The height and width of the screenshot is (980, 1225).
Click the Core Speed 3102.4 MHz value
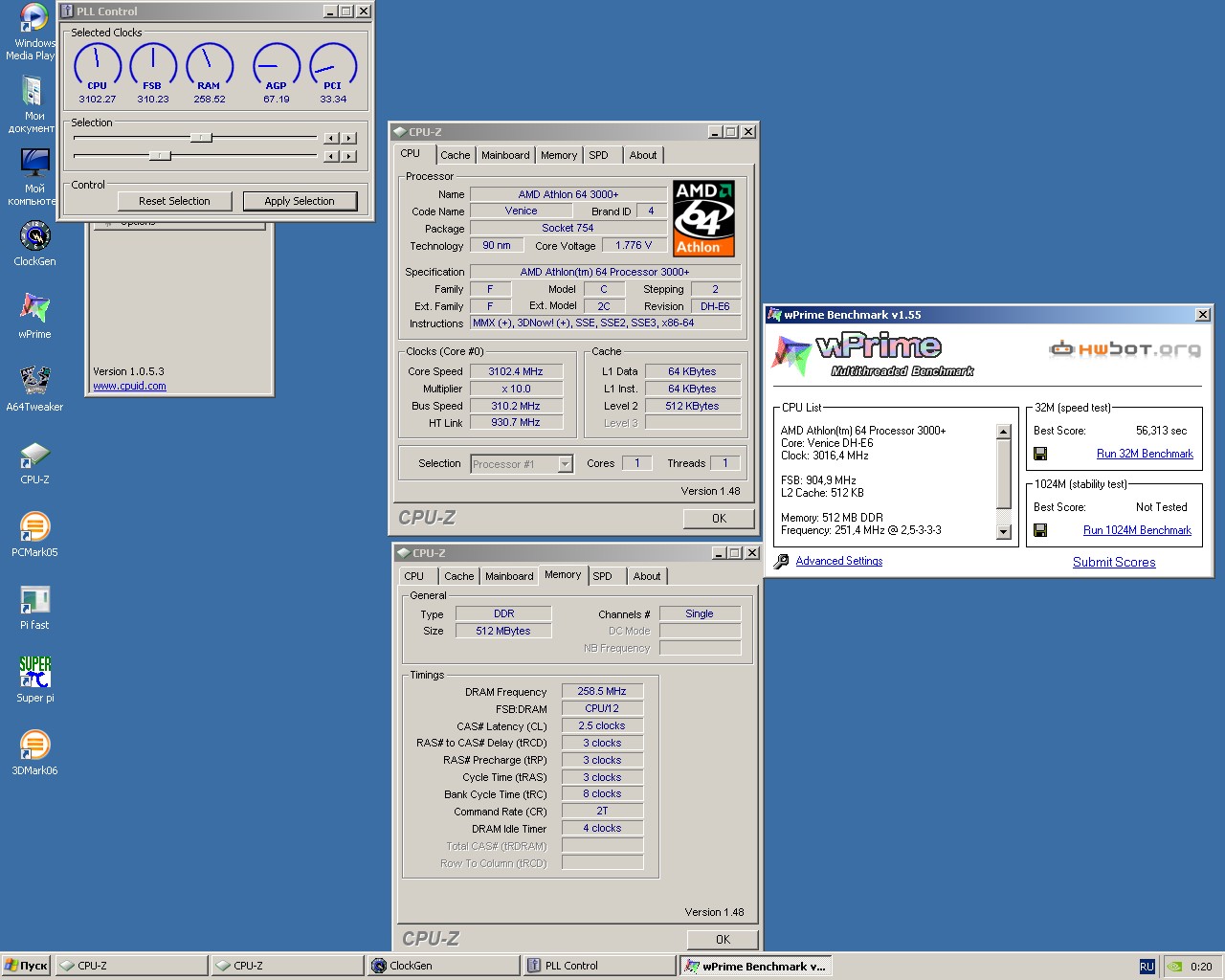click(516, 371)
